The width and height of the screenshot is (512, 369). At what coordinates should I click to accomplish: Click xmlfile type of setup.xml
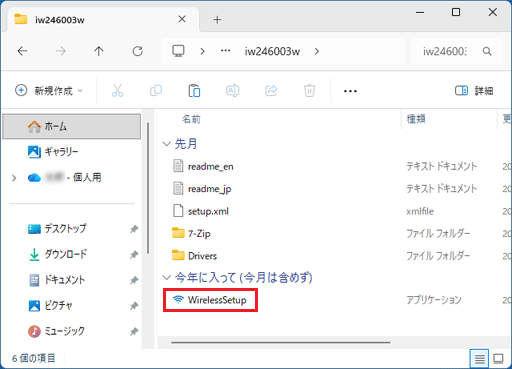click(420, 211)
